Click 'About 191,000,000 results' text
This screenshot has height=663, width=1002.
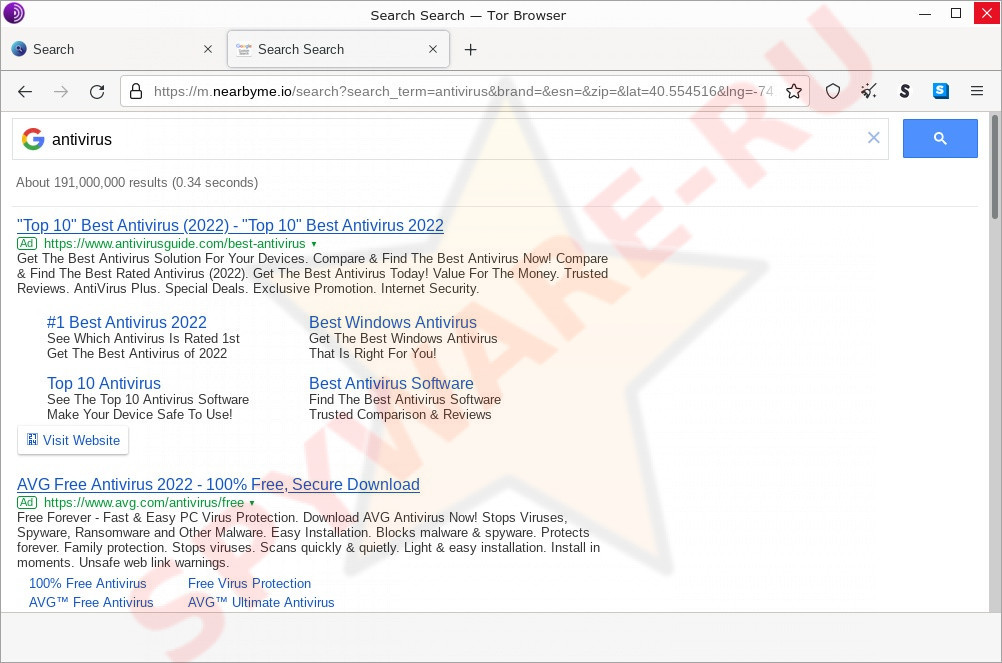(92, 183)
